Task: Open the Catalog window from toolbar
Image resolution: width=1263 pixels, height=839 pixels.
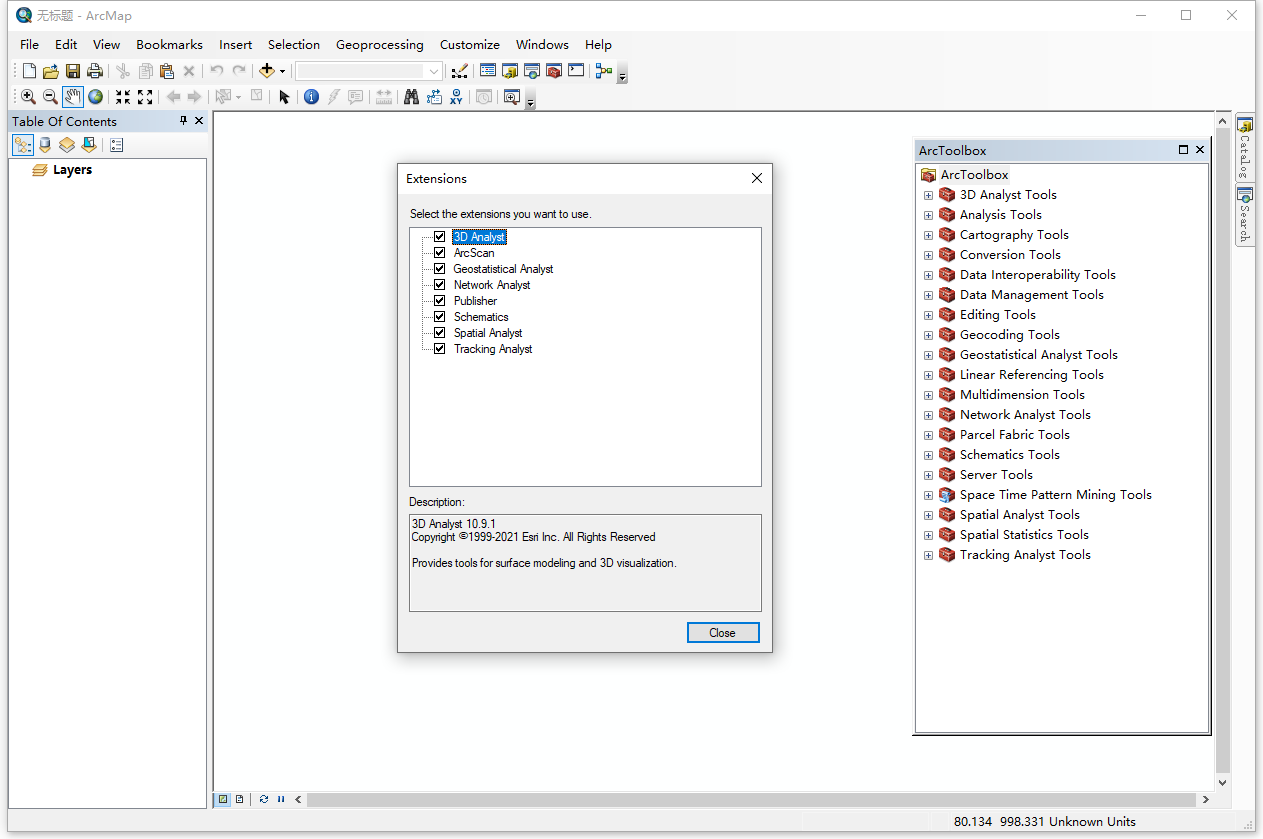Action: coord(510,71)
